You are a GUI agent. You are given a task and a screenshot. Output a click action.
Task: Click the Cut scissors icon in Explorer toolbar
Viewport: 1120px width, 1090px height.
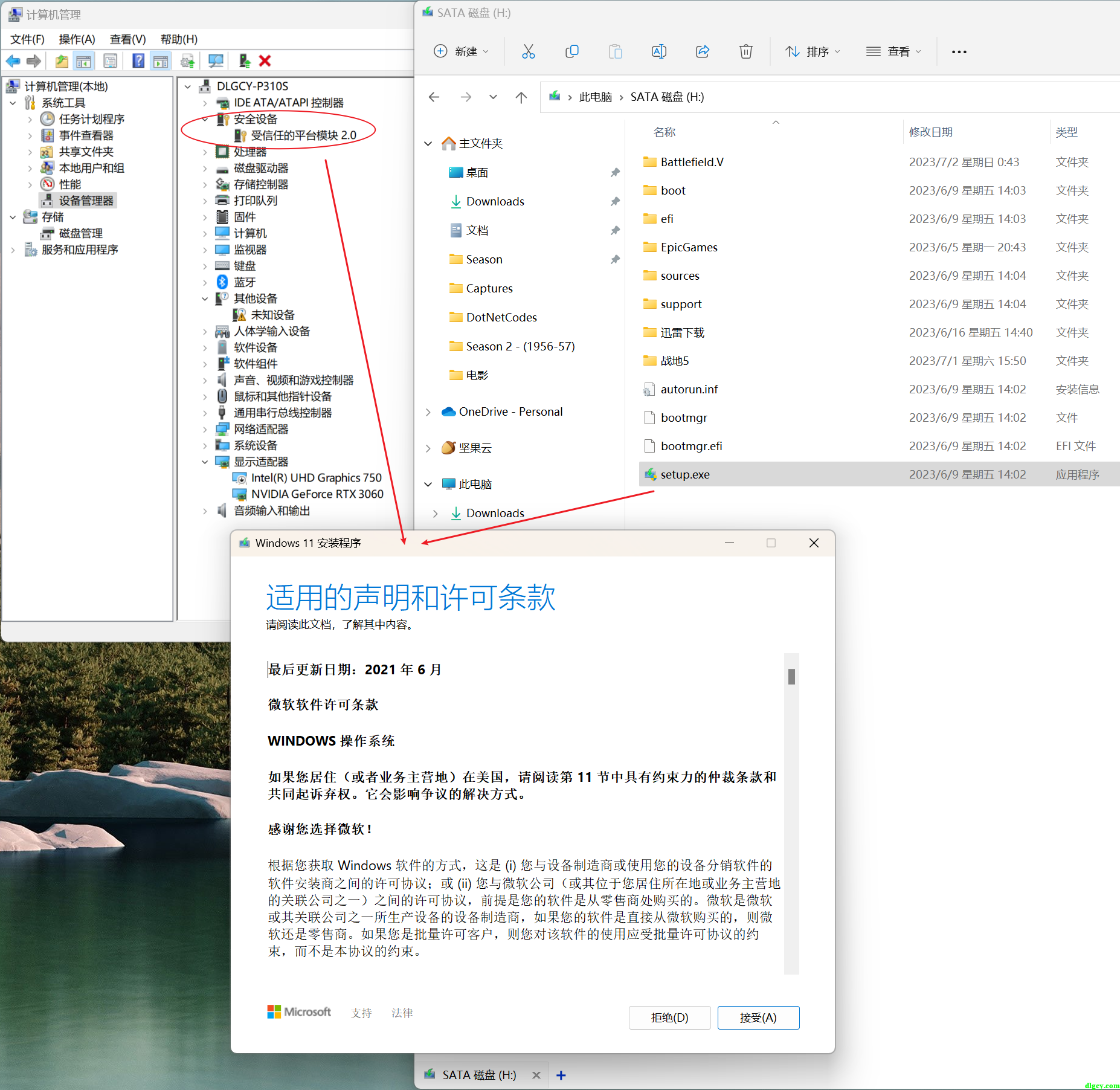tap(528, 52)
